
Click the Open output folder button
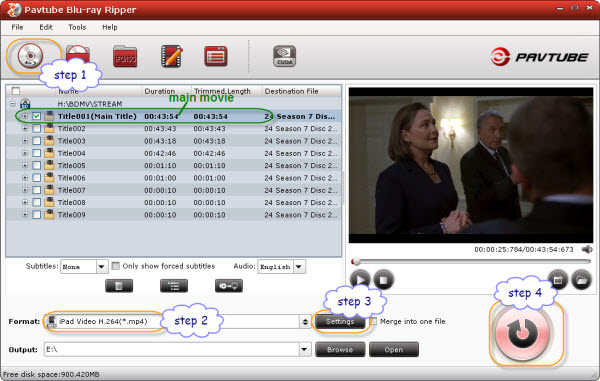tap(394, 350)
